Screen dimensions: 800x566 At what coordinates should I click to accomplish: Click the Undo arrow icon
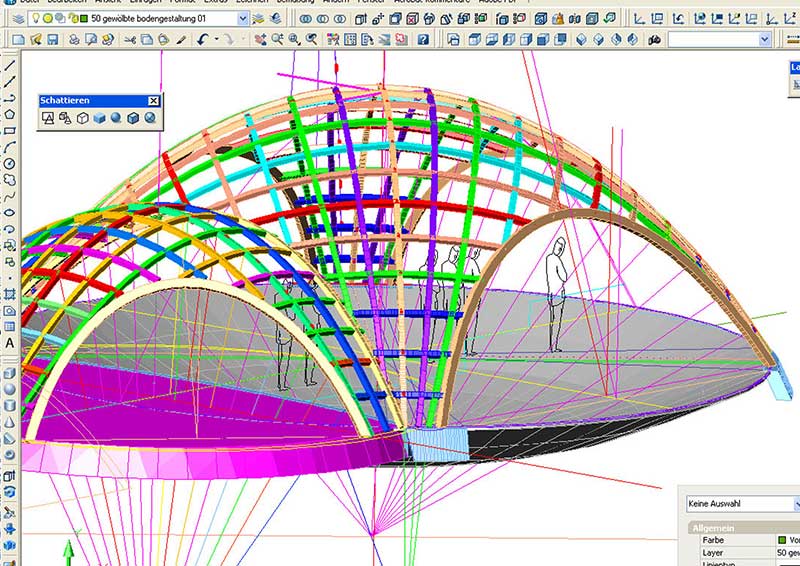click(204, 39)
